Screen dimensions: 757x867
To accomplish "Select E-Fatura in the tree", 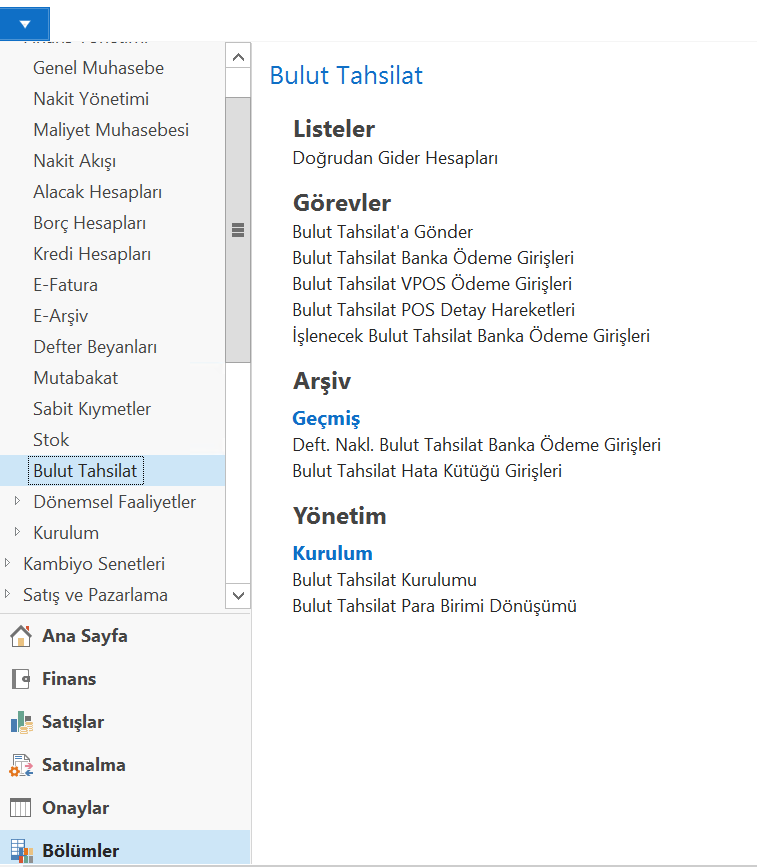I will pos(65,285).
